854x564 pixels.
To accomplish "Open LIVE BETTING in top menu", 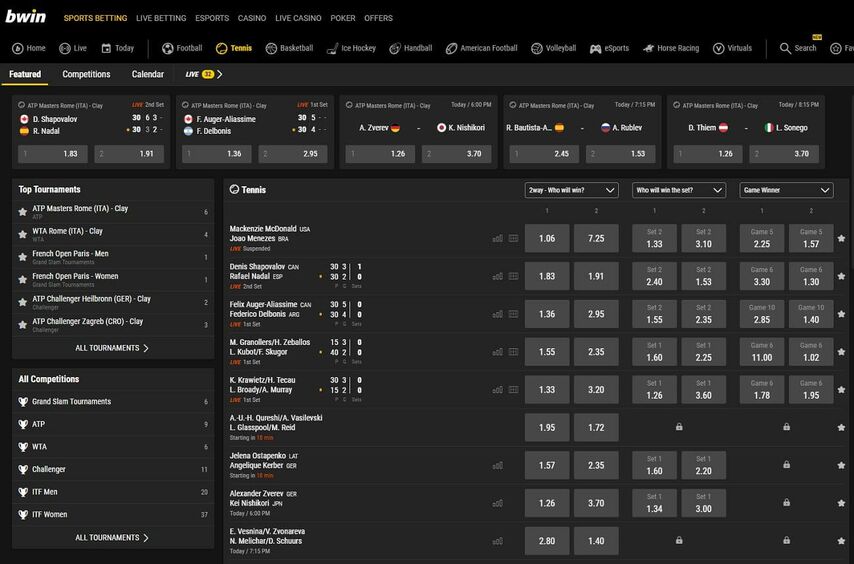I will click(161, 18).
